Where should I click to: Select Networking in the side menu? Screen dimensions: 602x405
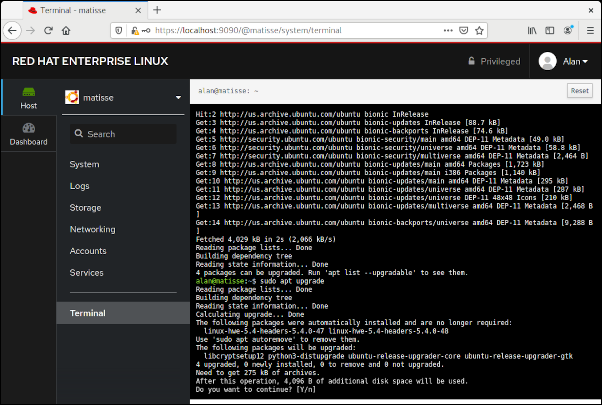click(92, 229)
